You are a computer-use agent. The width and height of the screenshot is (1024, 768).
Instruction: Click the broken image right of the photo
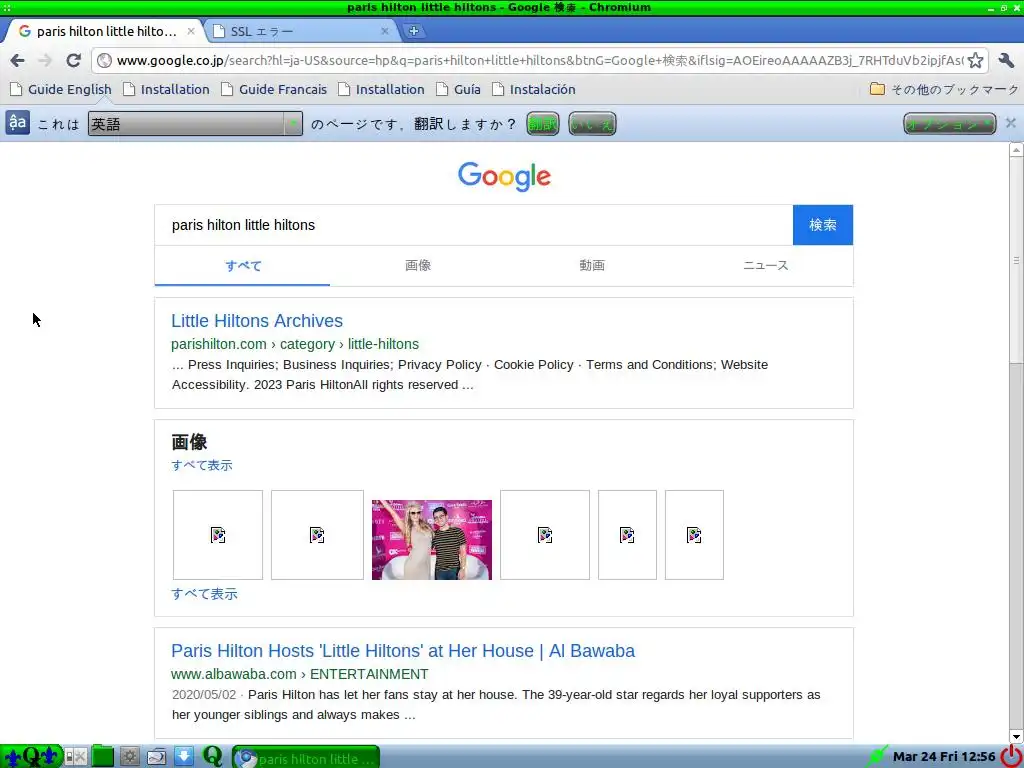coord(545,535)
